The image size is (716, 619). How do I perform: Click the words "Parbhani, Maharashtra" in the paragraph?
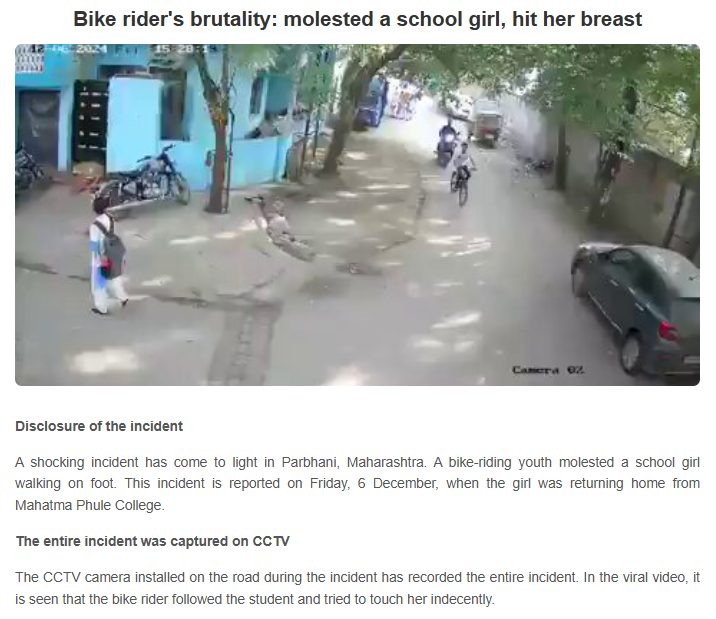(x=354, y=462)
